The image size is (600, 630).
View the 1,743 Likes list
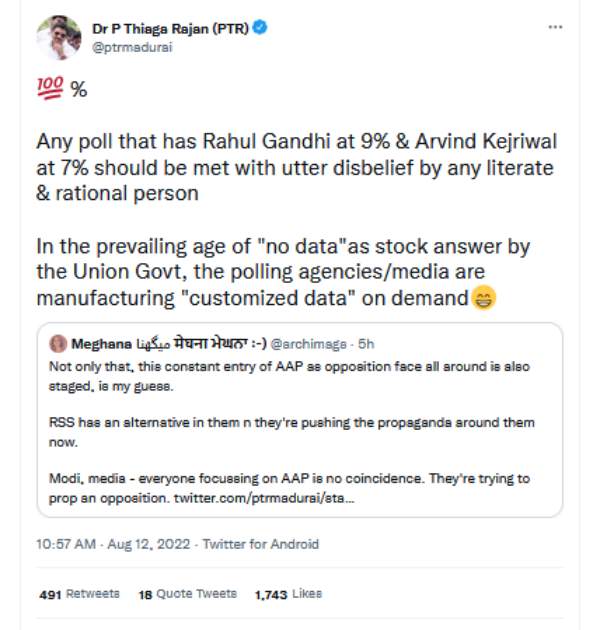pos(288,594)
